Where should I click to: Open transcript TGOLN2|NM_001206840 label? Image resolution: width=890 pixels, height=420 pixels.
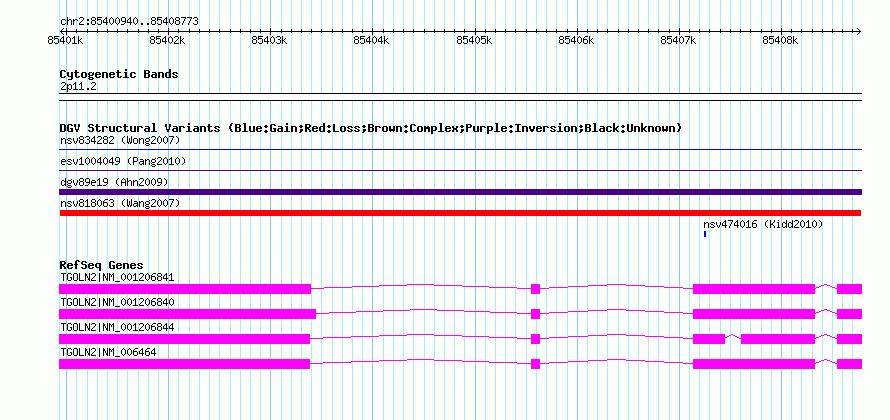(x=117, y=303)
